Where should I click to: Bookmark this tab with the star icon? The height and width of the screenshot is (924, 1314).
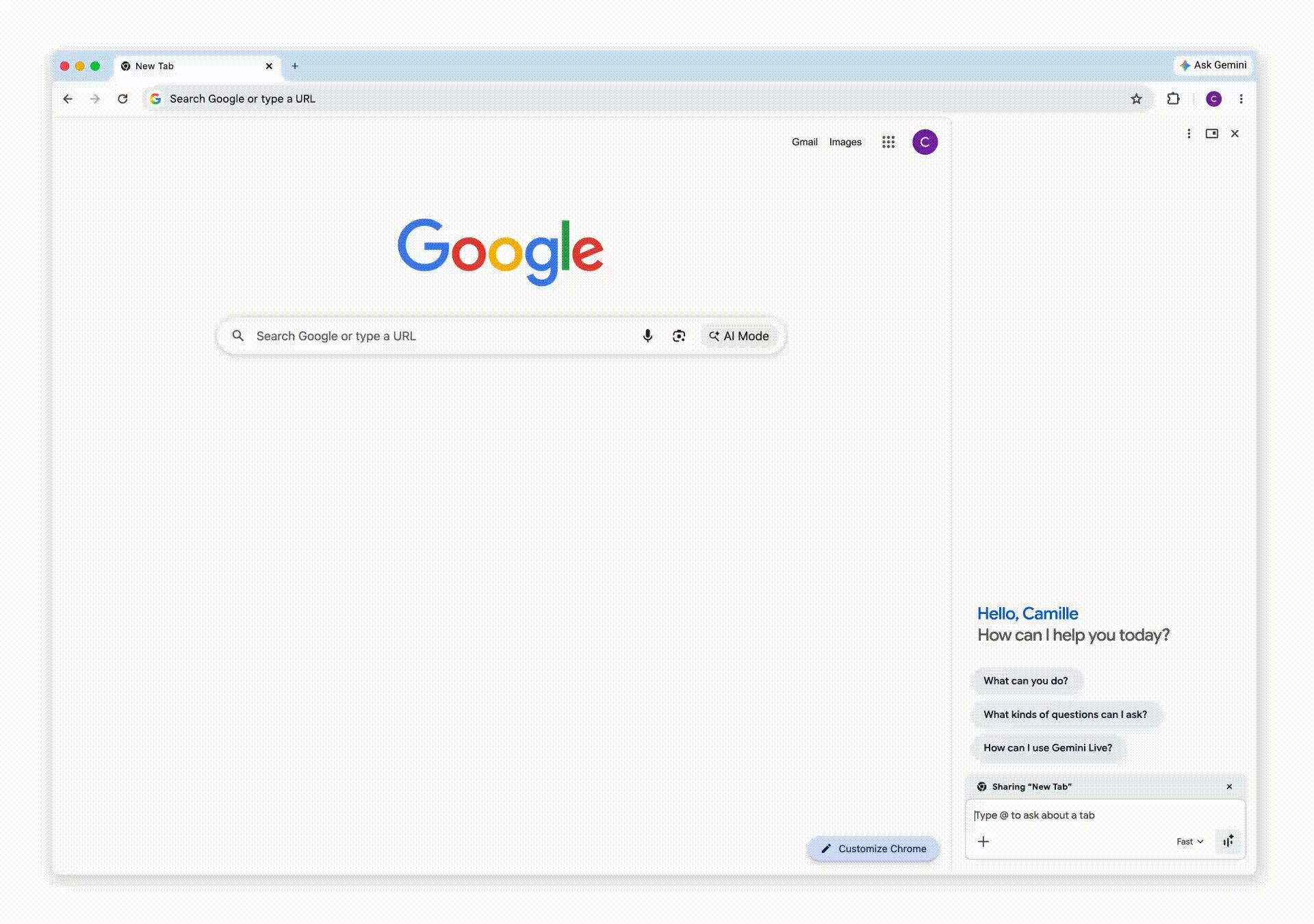click(x=1136, y=99)
